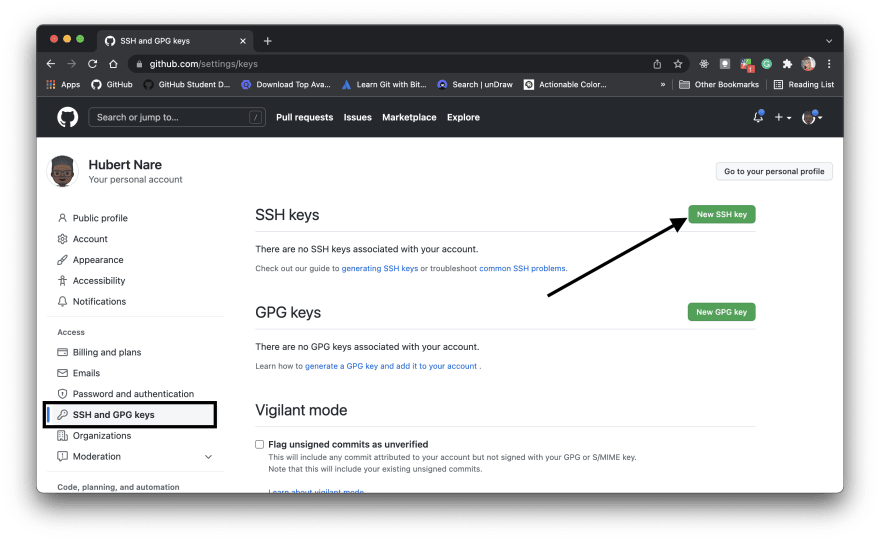This screenshot has width=880, height=541.
Task: Click the first extension icon after star
Action: (x=704, y=64)
